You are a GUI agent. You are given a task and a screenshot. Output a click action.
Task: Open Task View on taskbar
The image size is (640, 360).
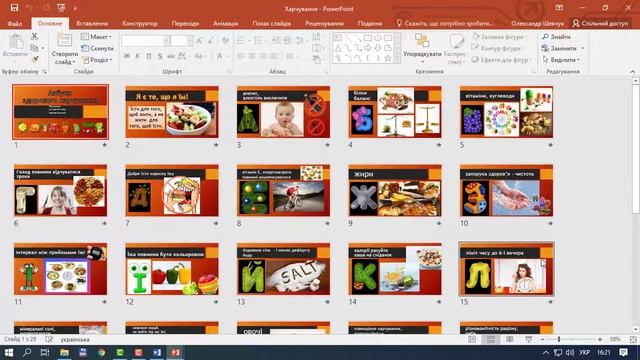pyautogui.click(x=45, y=352)
